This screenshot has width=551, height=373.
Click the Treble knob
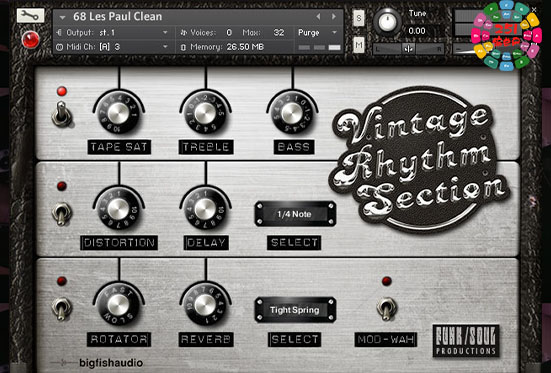tap(205, 113)
